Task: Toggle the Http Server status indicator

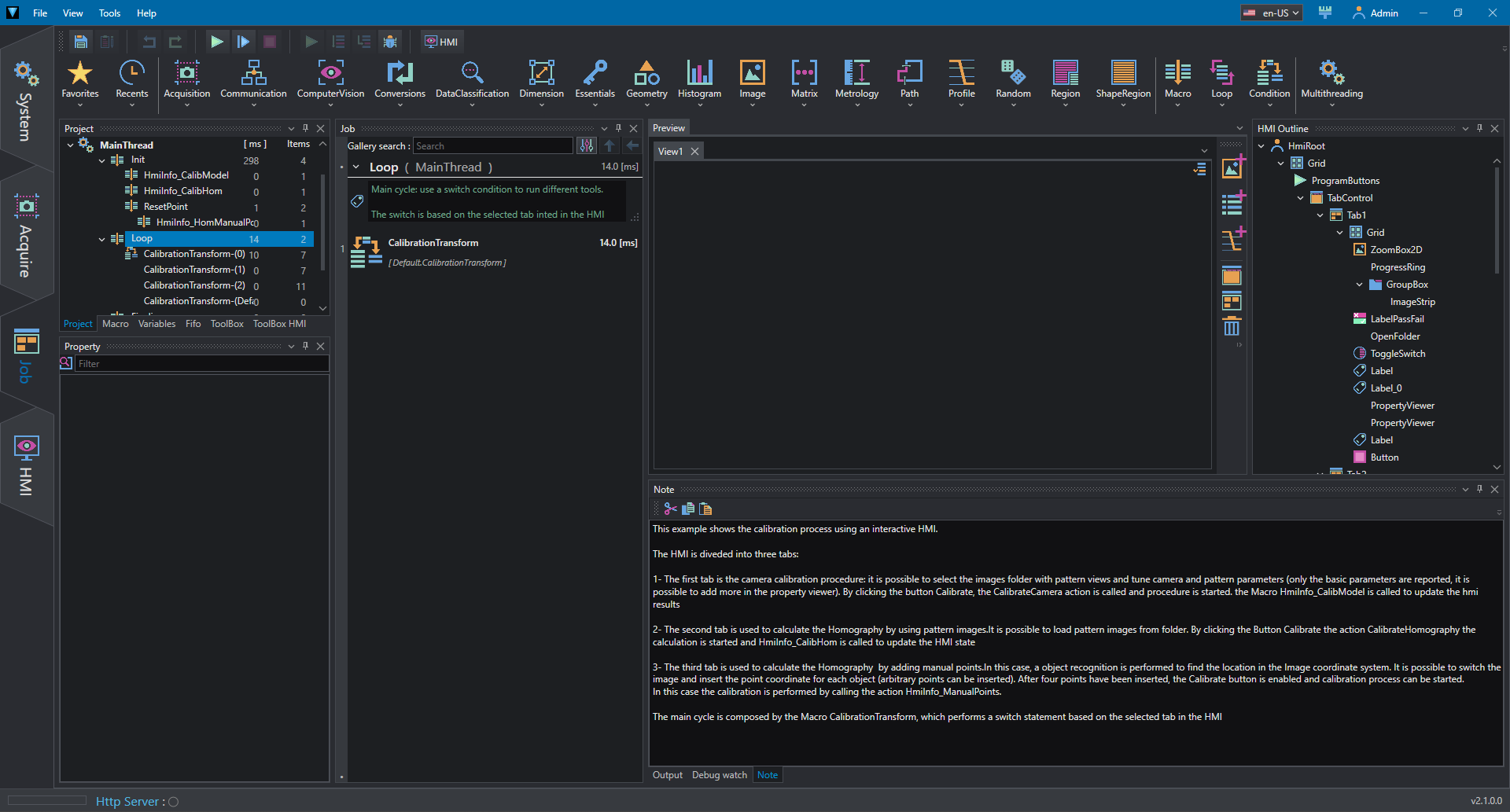Action: pyautogui.click(x=174, y=802)
